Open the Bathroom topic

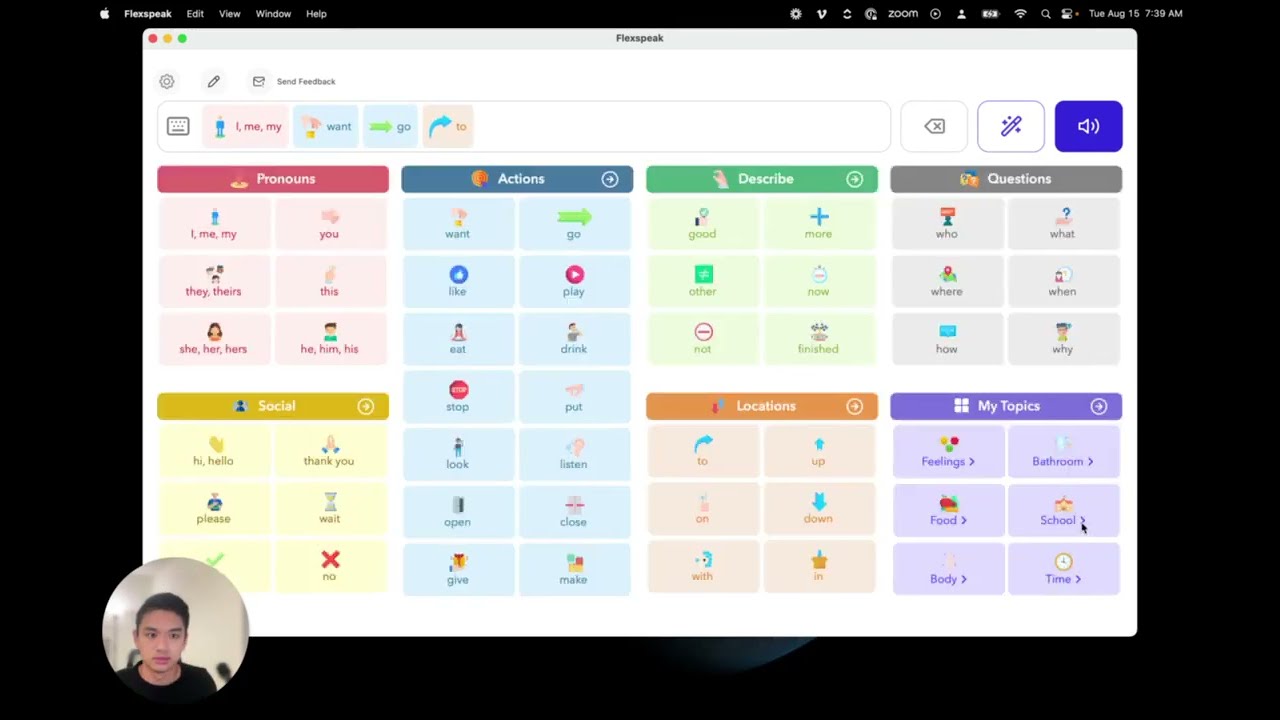[x=1063, y=452]
